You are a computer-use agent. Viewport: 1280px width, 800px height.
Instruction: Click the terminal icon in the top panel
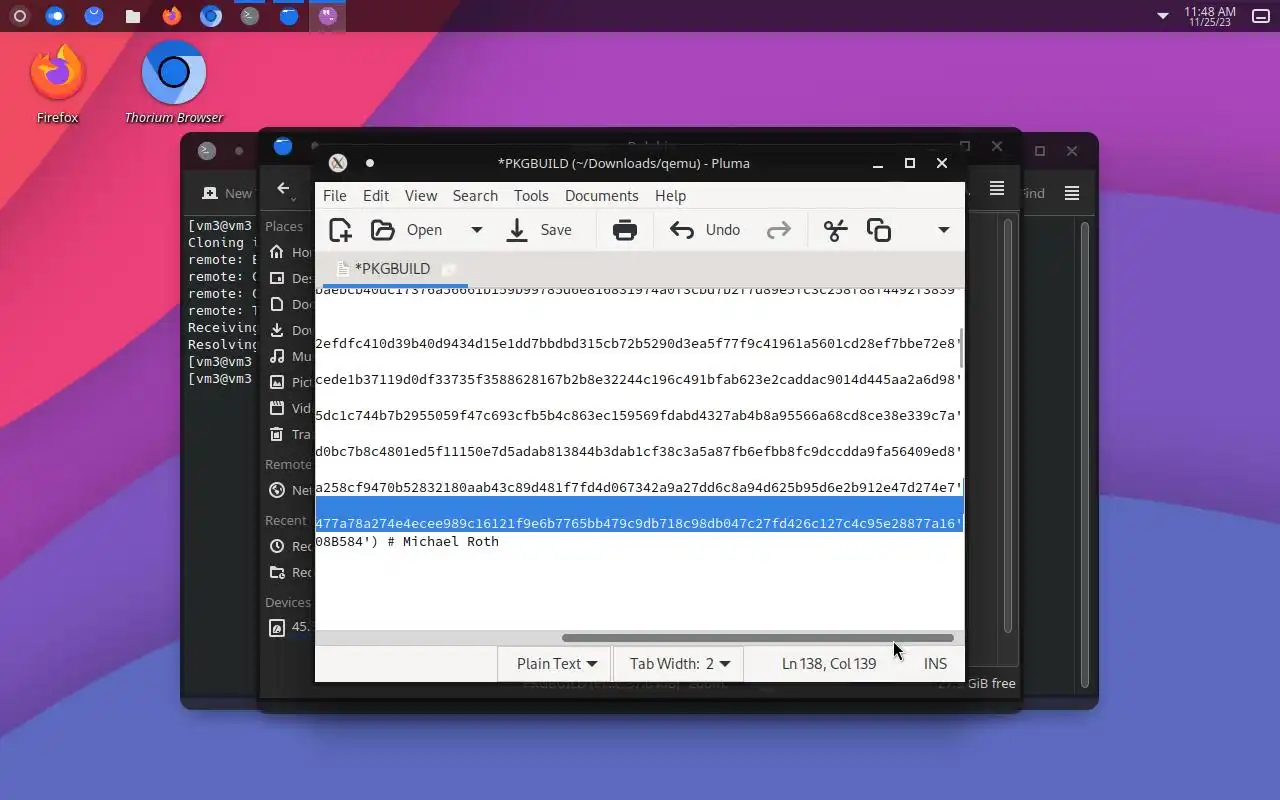coord(250,16)
